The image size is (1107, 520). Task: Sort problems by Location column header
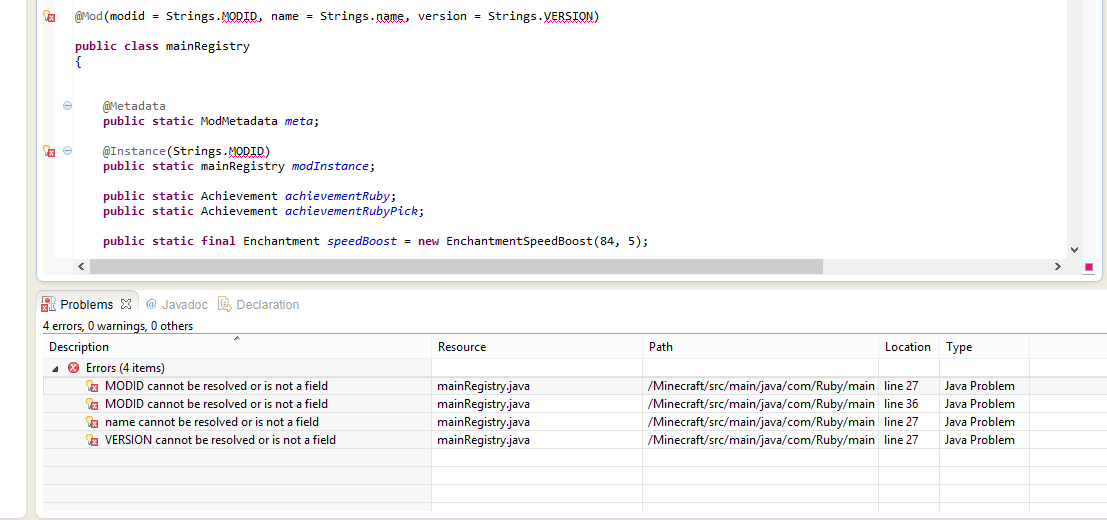(x=909, y=346)
